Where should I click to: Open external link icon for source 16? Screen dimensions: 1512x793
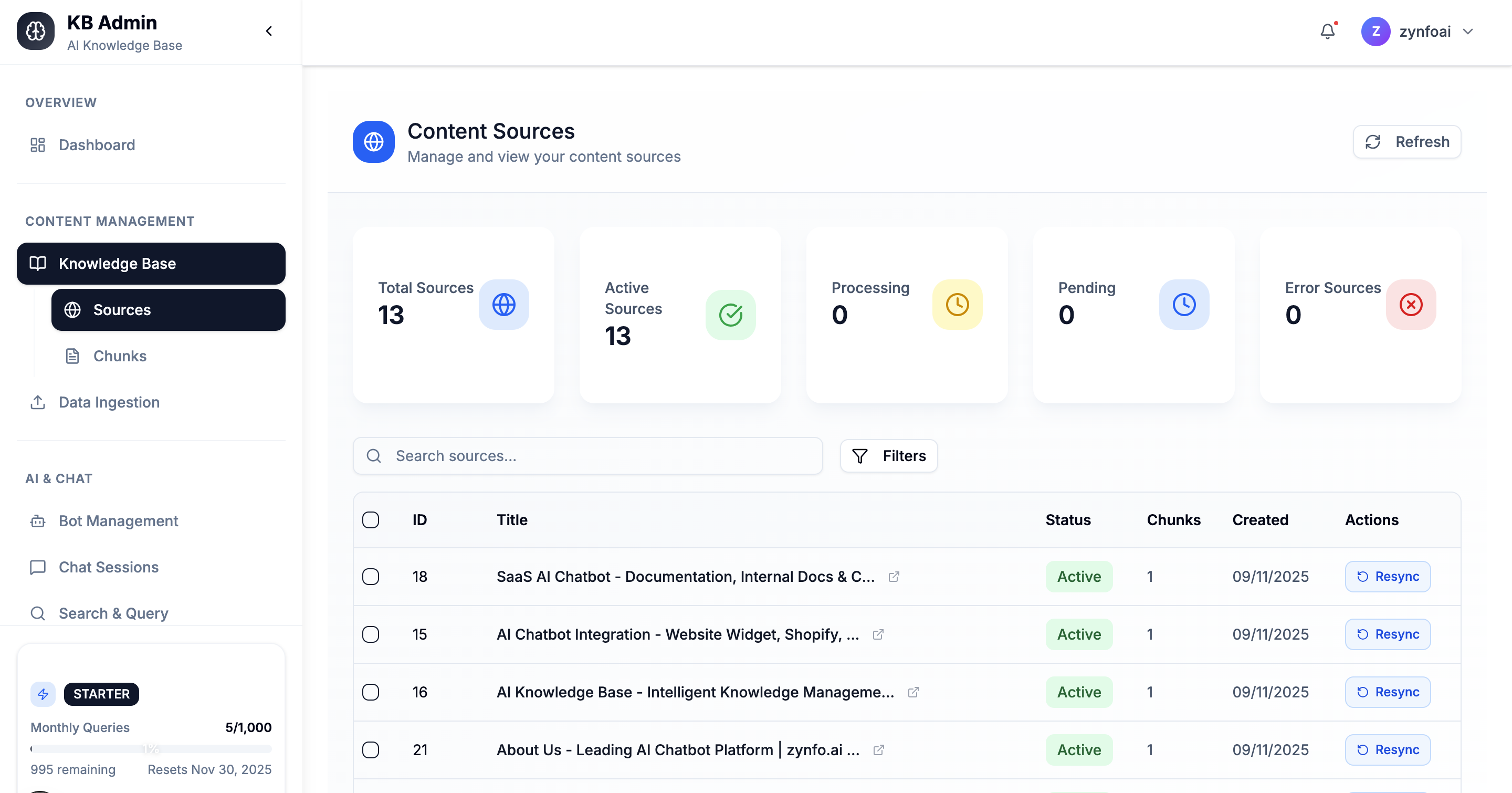point(913,692)
